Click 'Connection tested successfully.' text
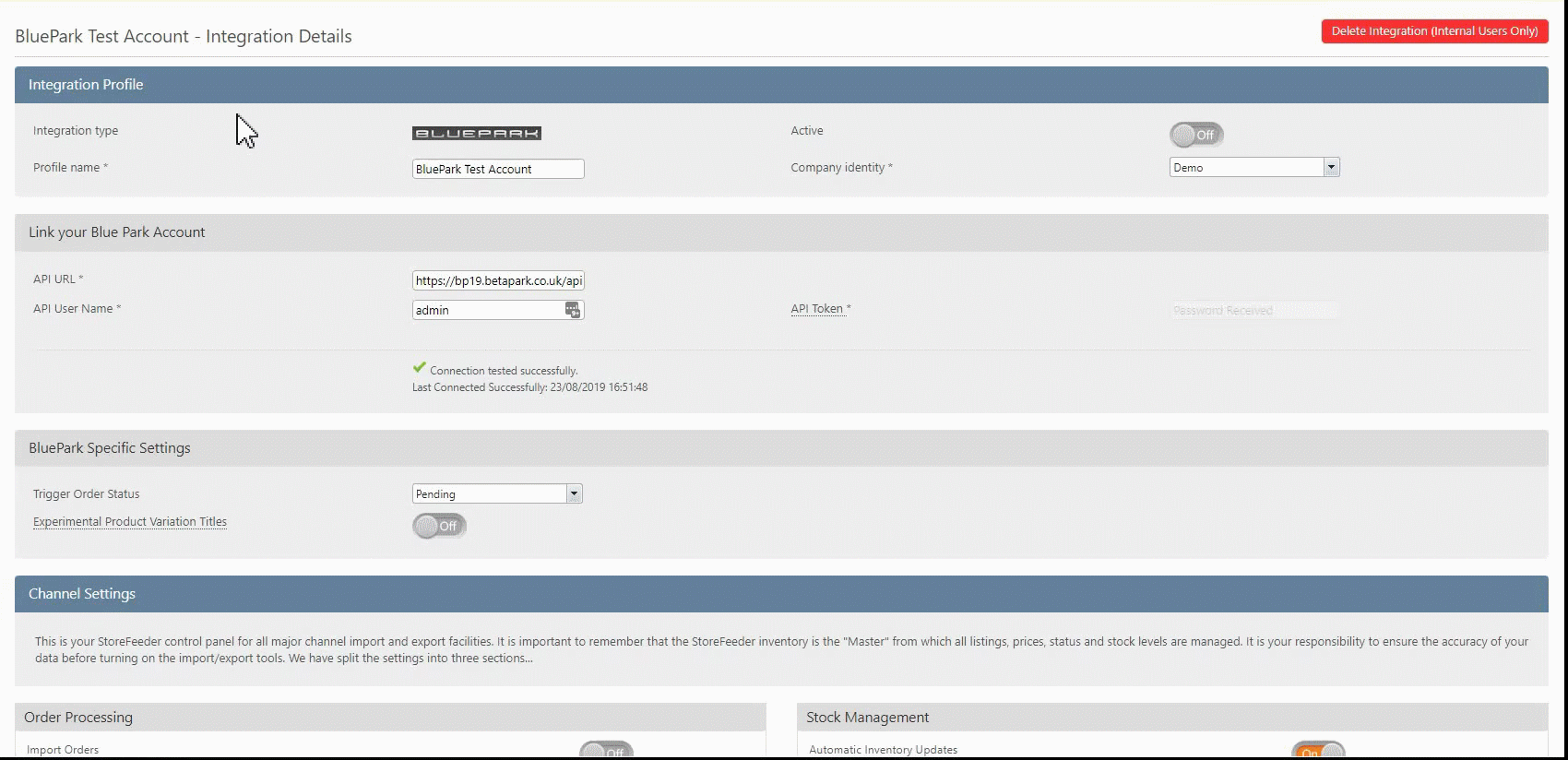The height and width of the screenshot is (760, 1568). (504, 371)
